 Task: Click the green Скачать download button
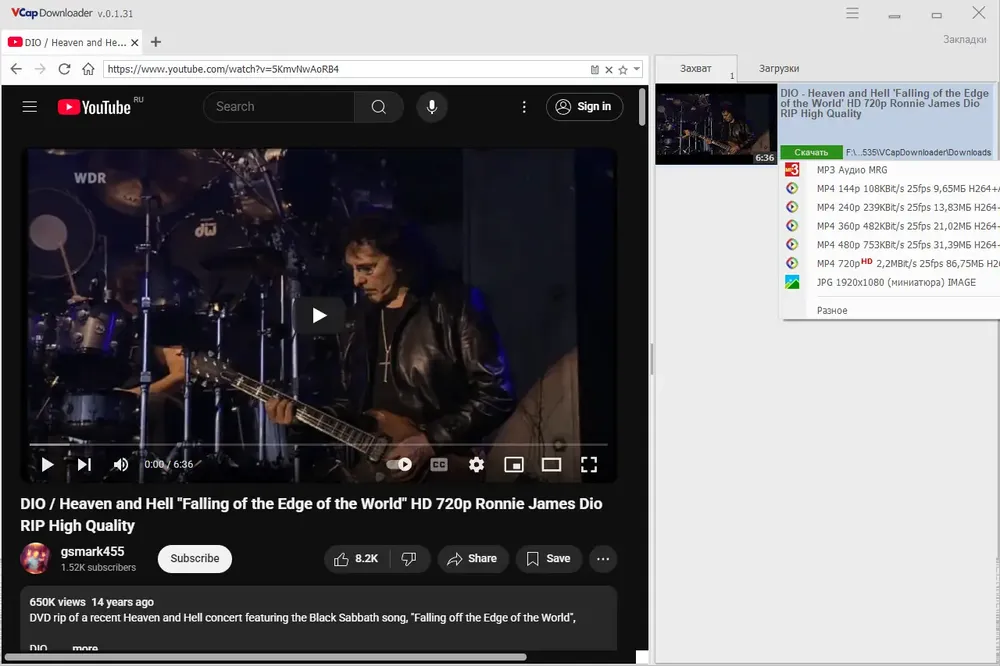pos(811,152)
